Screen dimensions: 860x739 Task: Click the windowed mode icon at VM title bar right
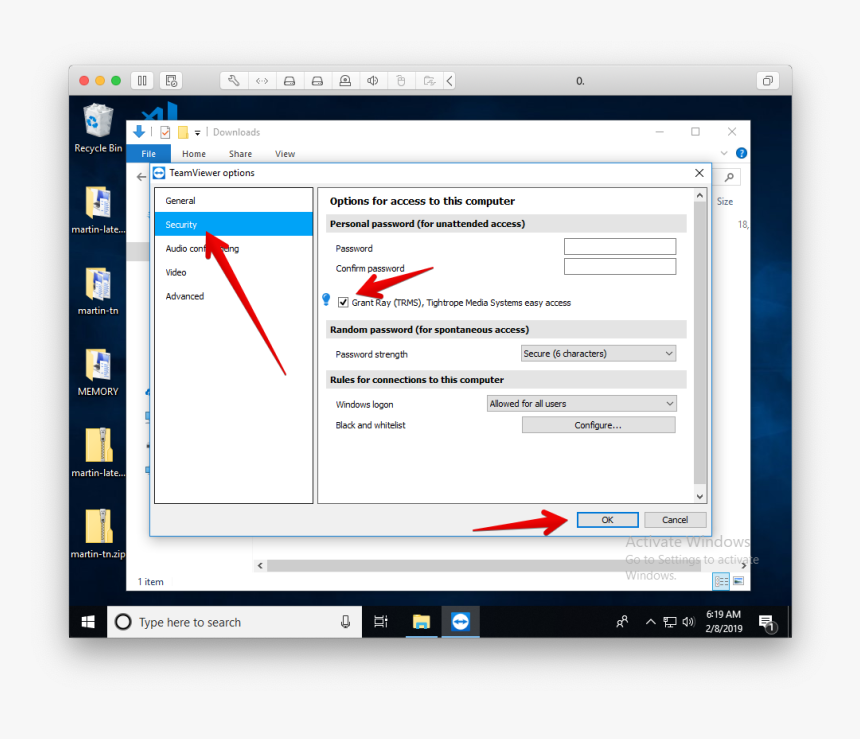tap(767, 81)
